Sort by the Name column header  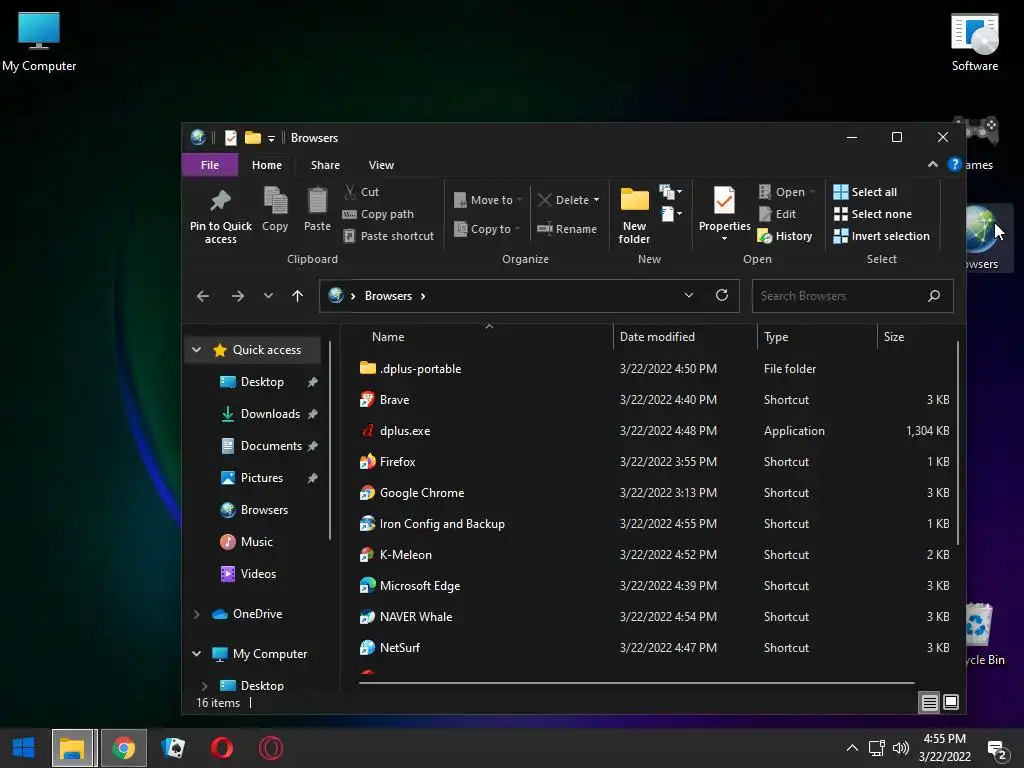coord(388,337)
